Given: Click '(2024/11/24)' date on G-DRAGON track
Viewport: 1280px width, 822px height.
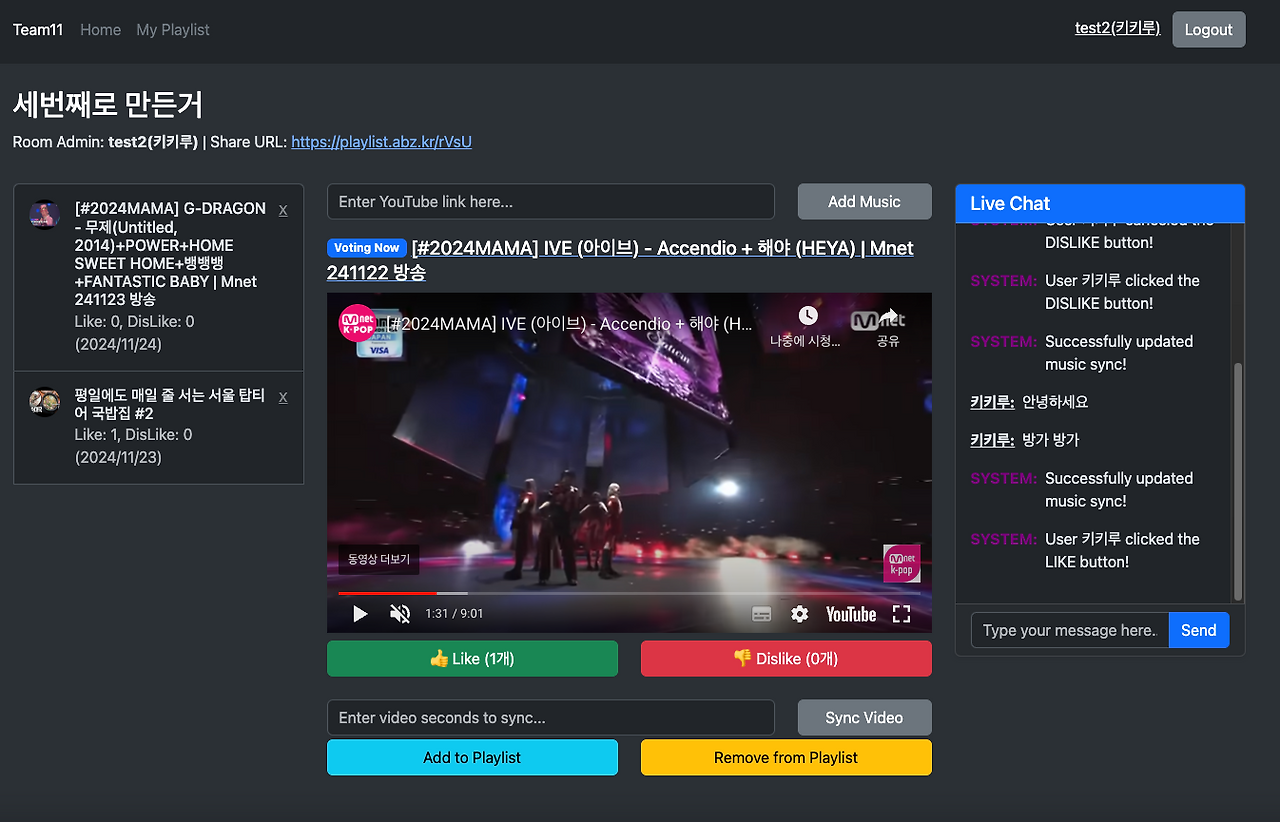Looking at the screenshot, I should click(118, 344).
